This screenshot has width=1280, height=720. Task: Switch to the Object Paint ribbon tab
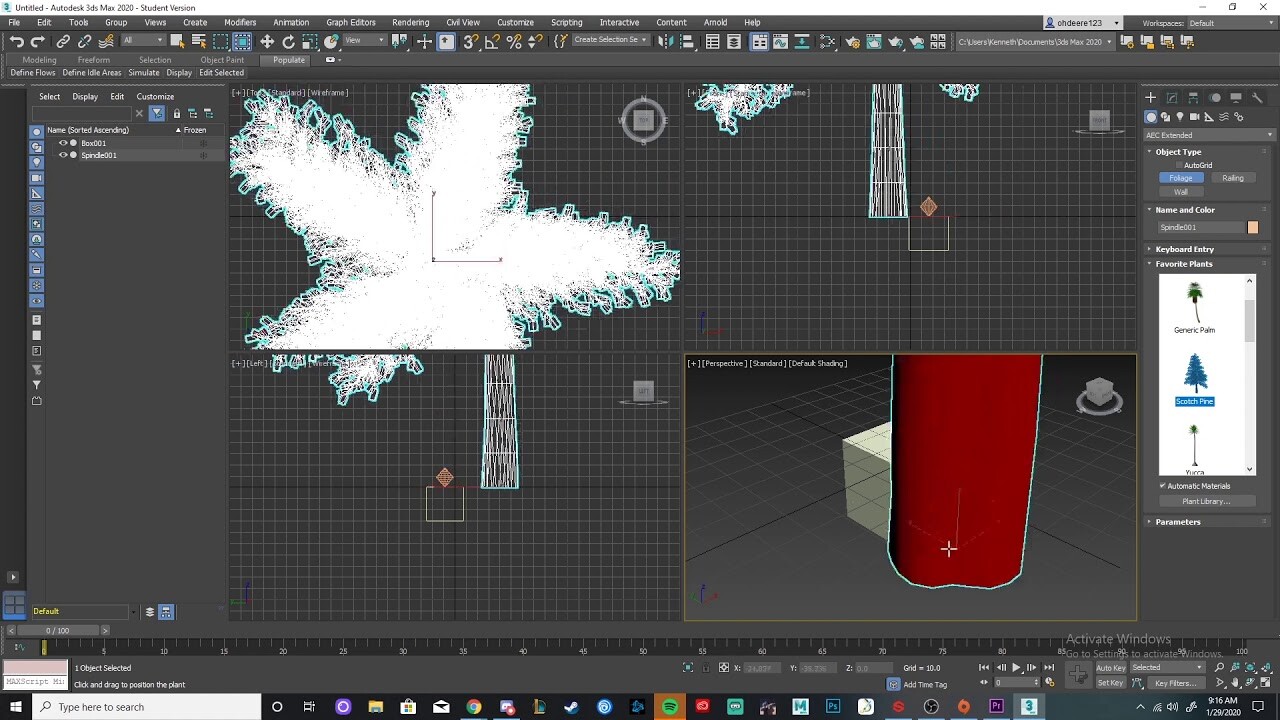click(x=222, y=60)
